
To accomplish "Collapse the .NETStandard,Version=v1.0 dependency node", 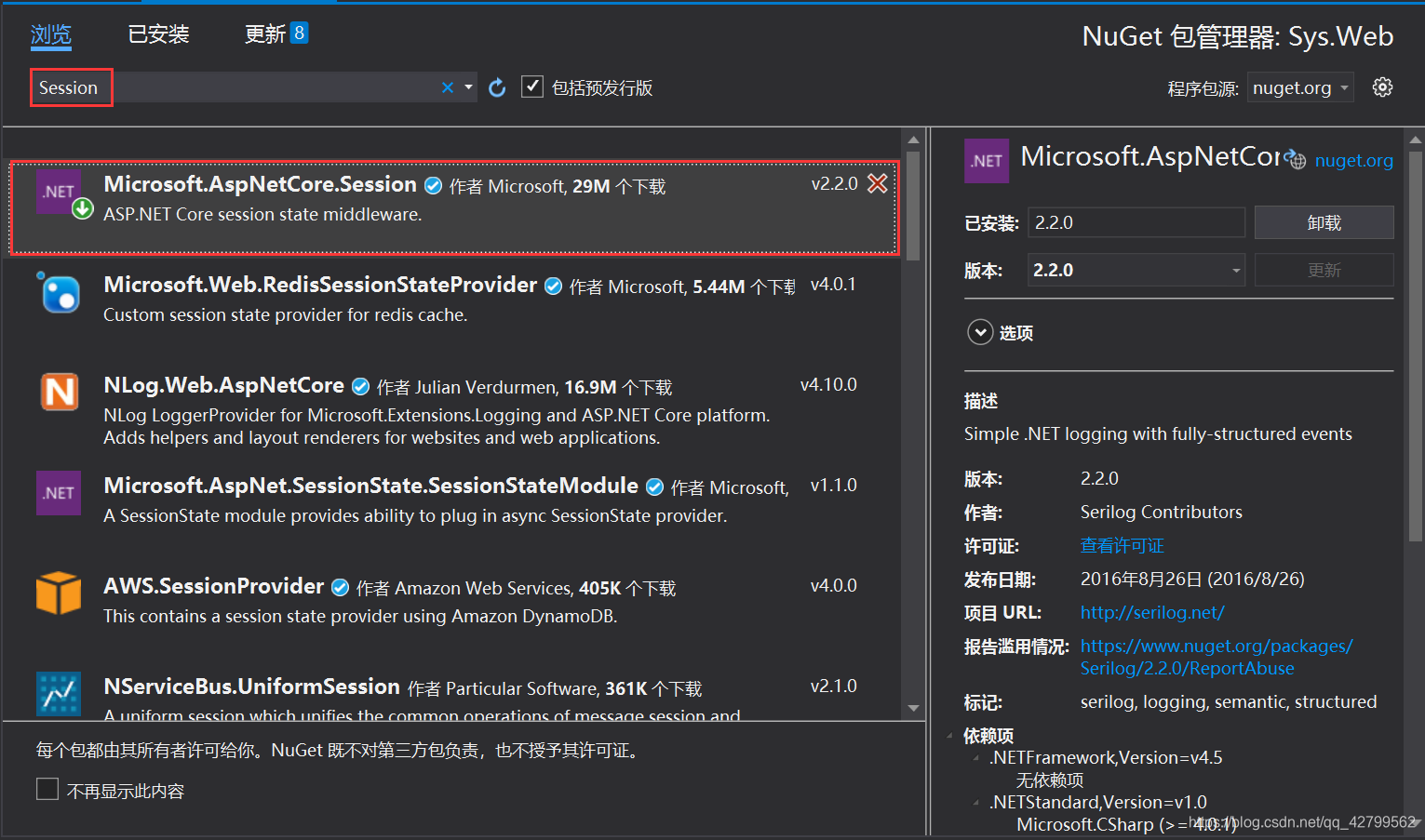I will (975, 803).
